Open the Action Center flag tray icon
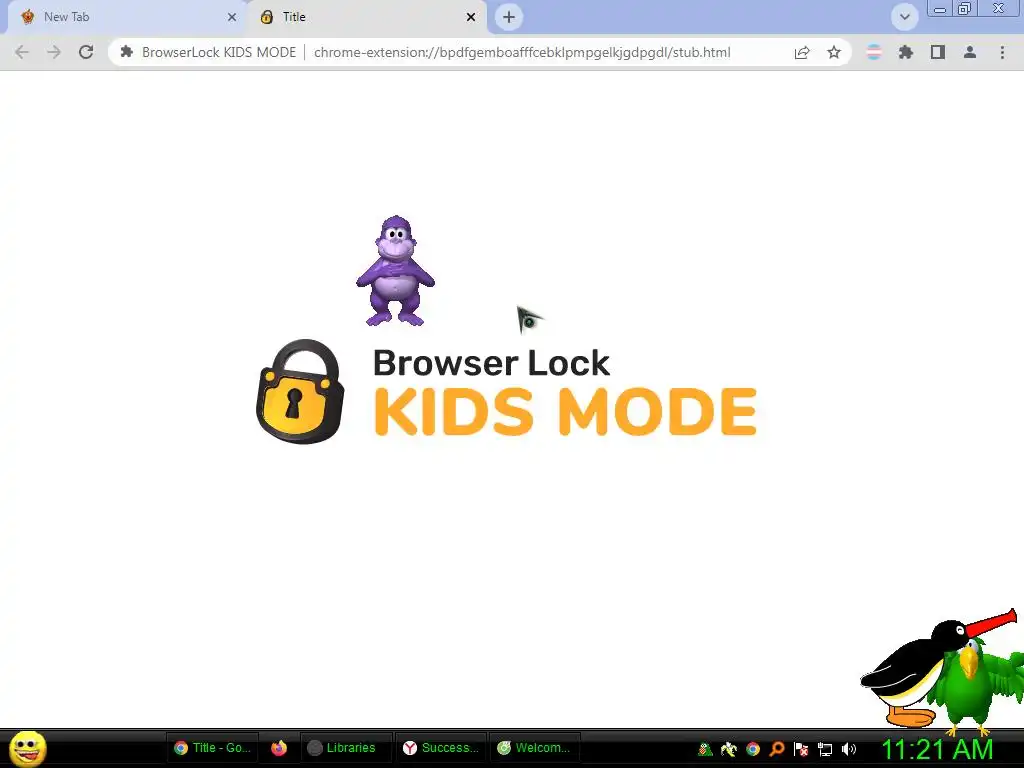This screenshot has height=768, width=1024. pyautogui.click(x=801, y=749)
